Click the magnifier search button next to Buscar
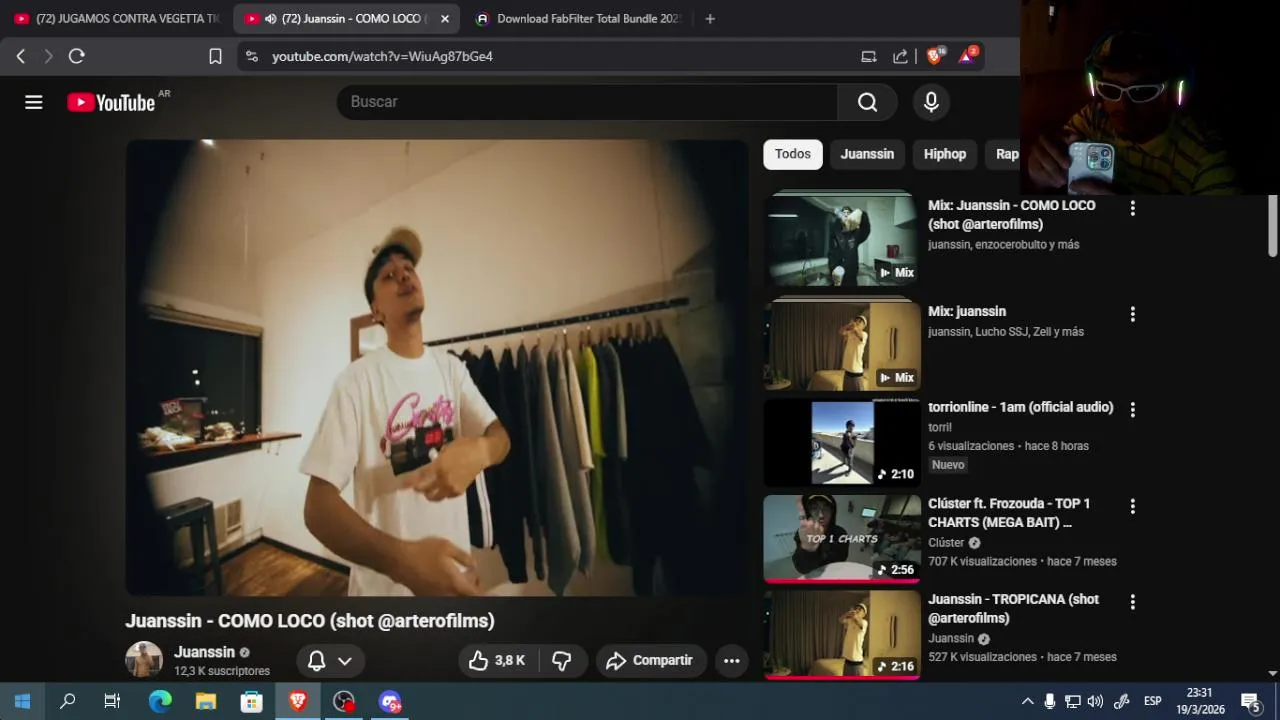This screenshot has height=720, width=1280. pos(867,102)
